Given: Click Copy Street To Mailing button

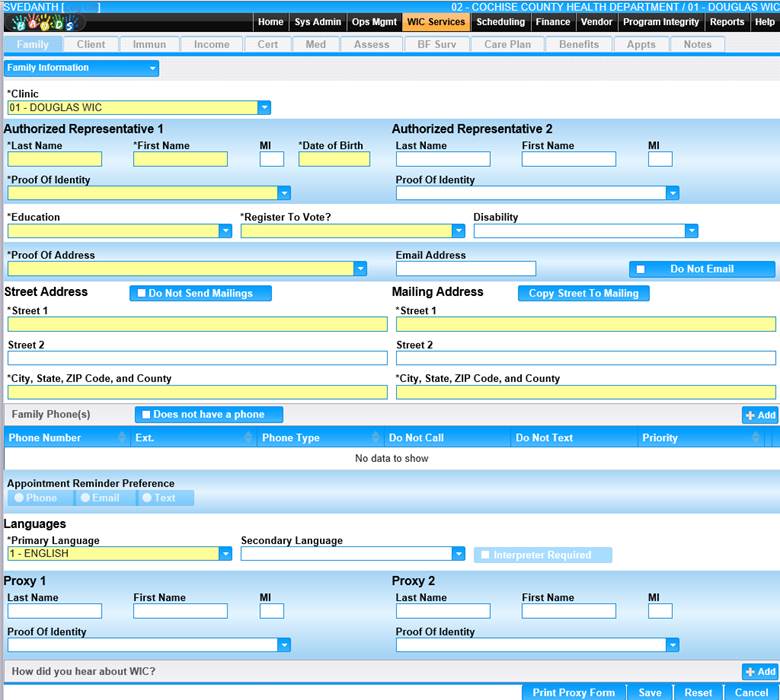Looking at the screenshot, I should pyautogui.click(x=583, y=293).
